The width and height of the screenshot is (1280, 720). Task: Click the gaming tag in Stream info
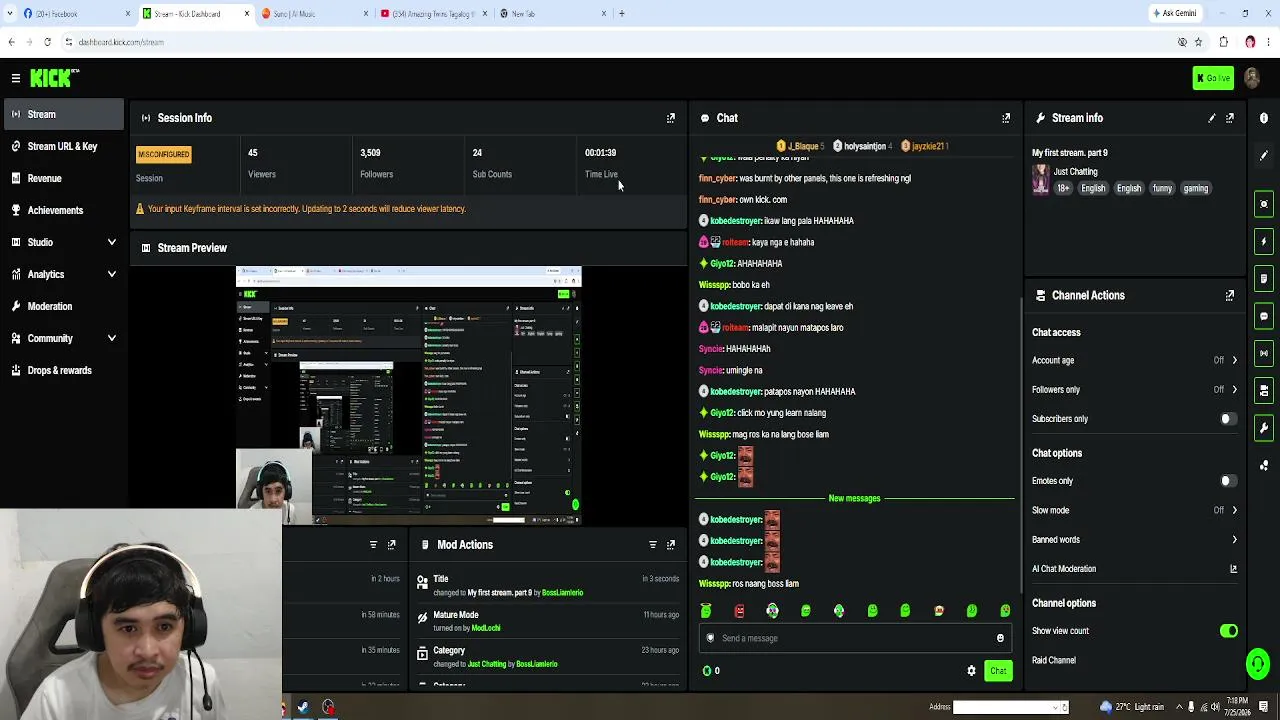(1196, 188)
